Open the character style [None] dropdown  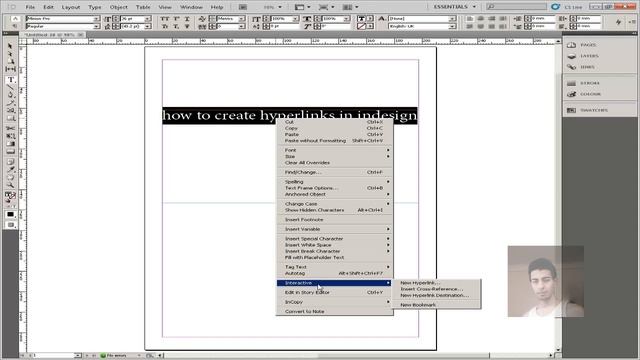tap(452, 19)
